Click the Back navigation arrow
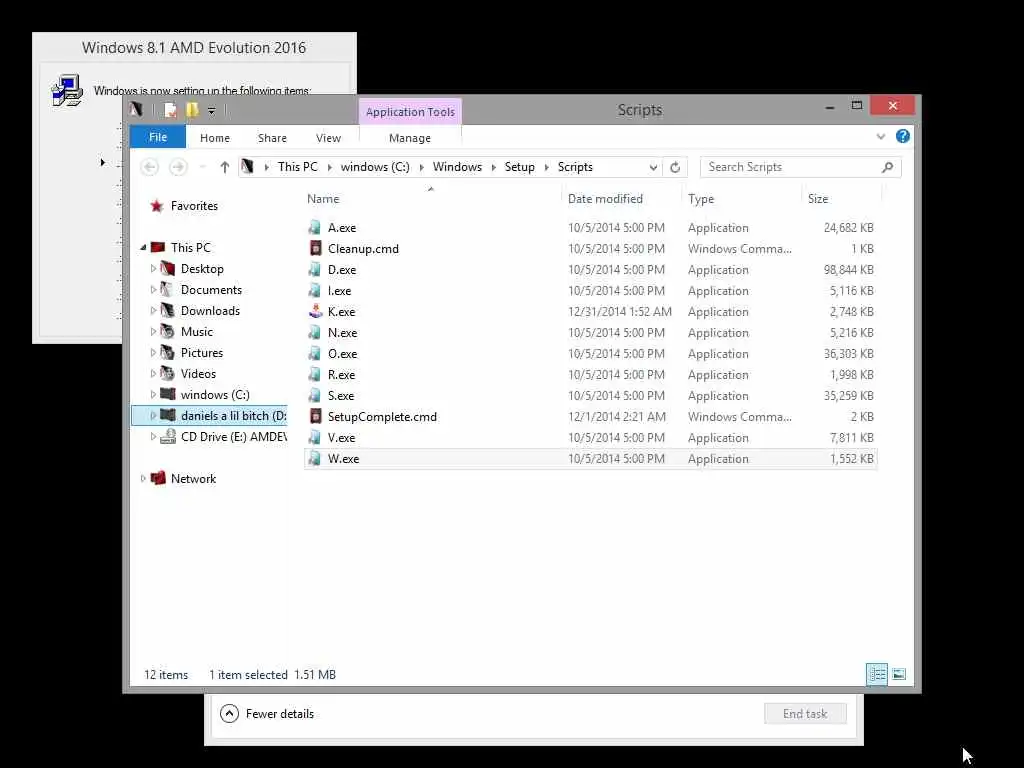The height and width of the screenshot is (768, 1024). coord(150,167)
